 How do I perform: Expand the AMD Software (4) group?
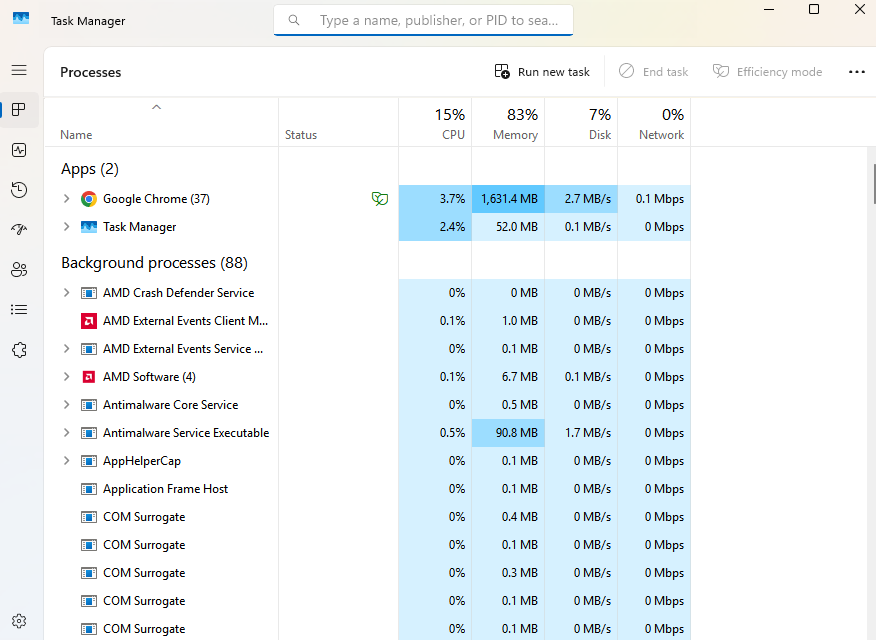tap(66, 377)
